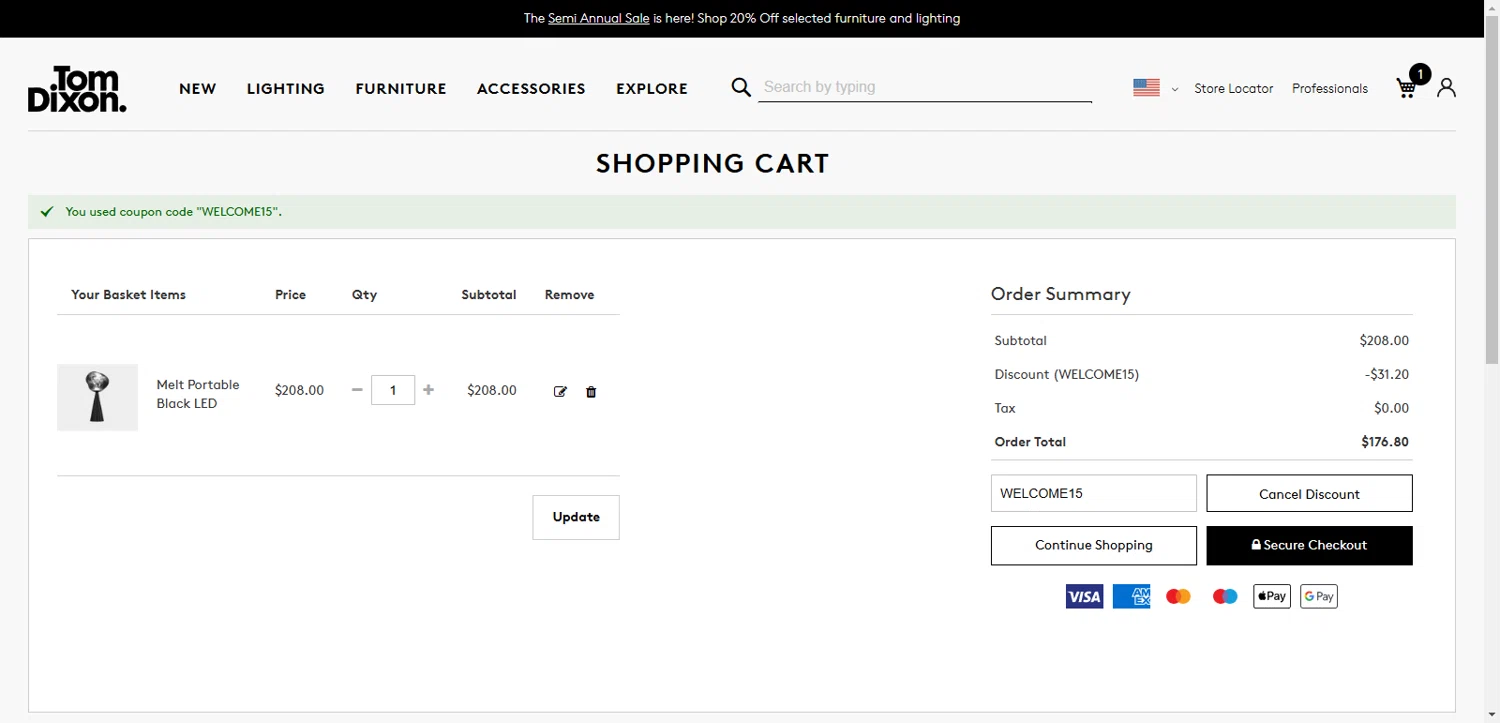Click the Tax $0.00 value

tap(1391, 408)
